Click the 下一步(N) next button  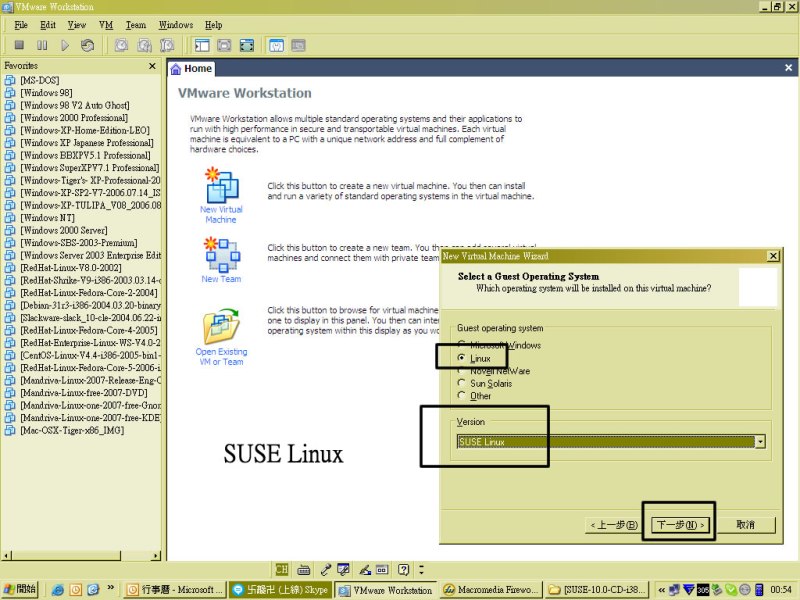[x=680, y=524]
